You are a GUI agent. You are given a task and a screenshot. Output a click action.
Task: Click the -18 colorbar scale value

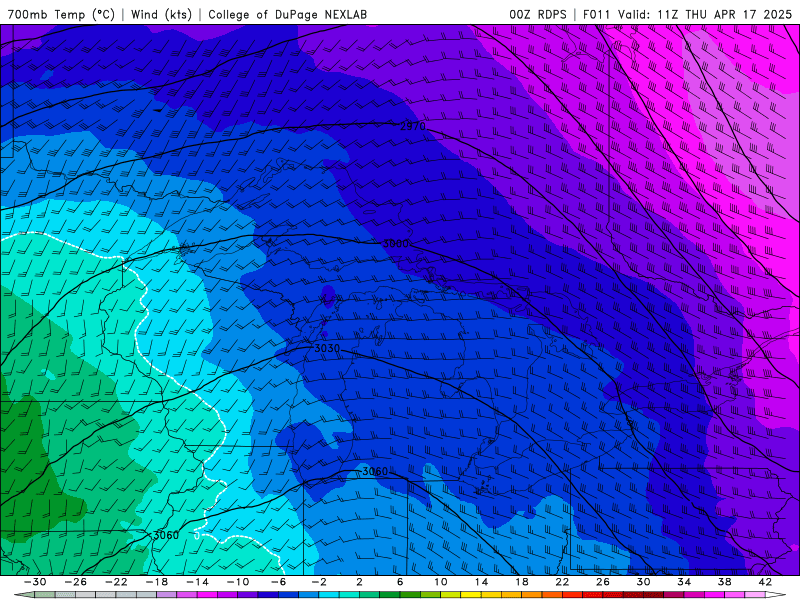[x=157, y=582]
